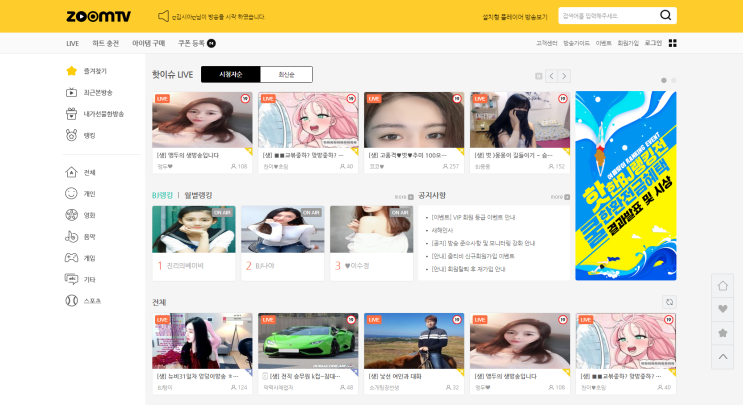Click the N badge beside 쿠폰 등록
Image resolution: width=743 pixels, height=405 pixels.
211,43
